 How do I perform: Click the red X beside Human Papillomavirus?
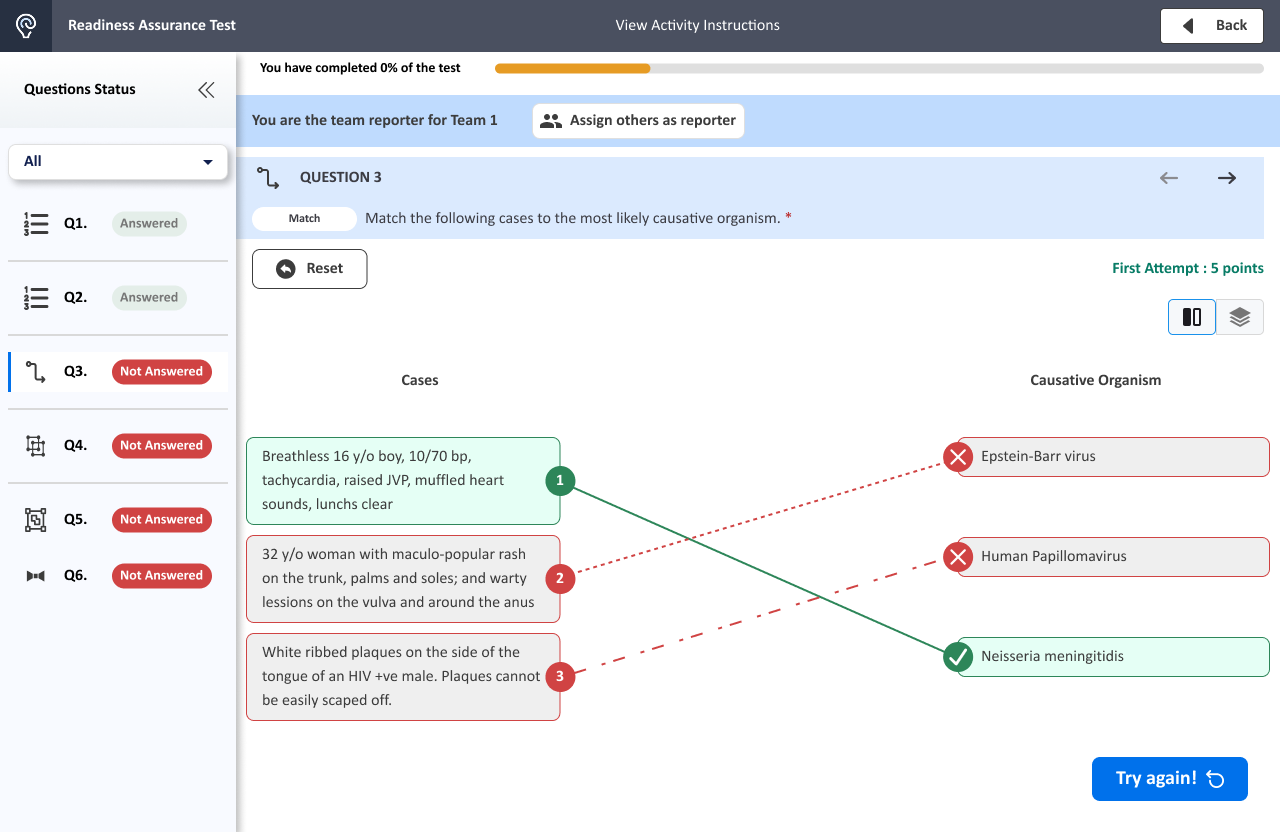[x=958, y=557]
